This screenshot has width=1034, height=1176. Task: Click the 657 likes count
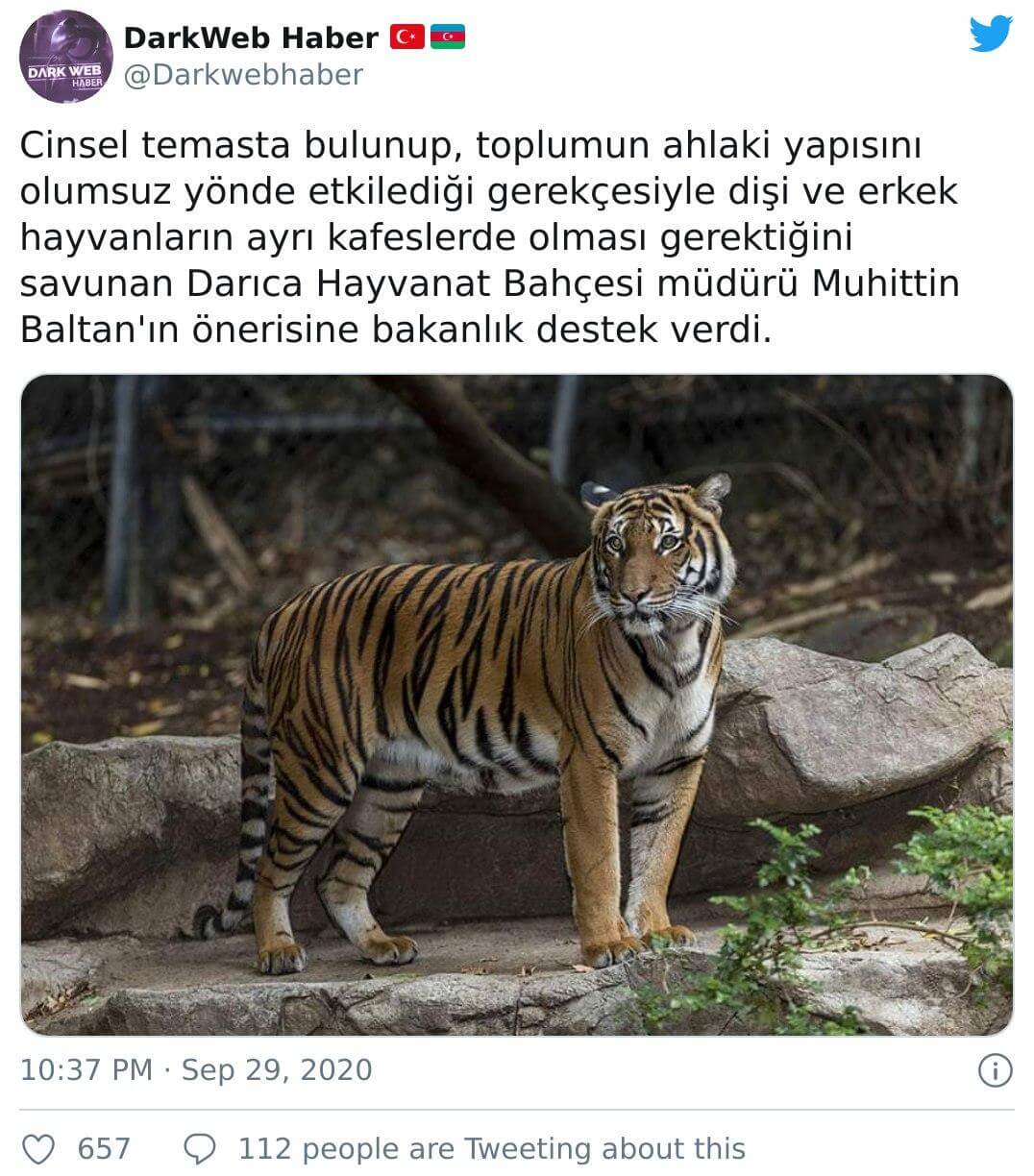tap(104, 1148)
